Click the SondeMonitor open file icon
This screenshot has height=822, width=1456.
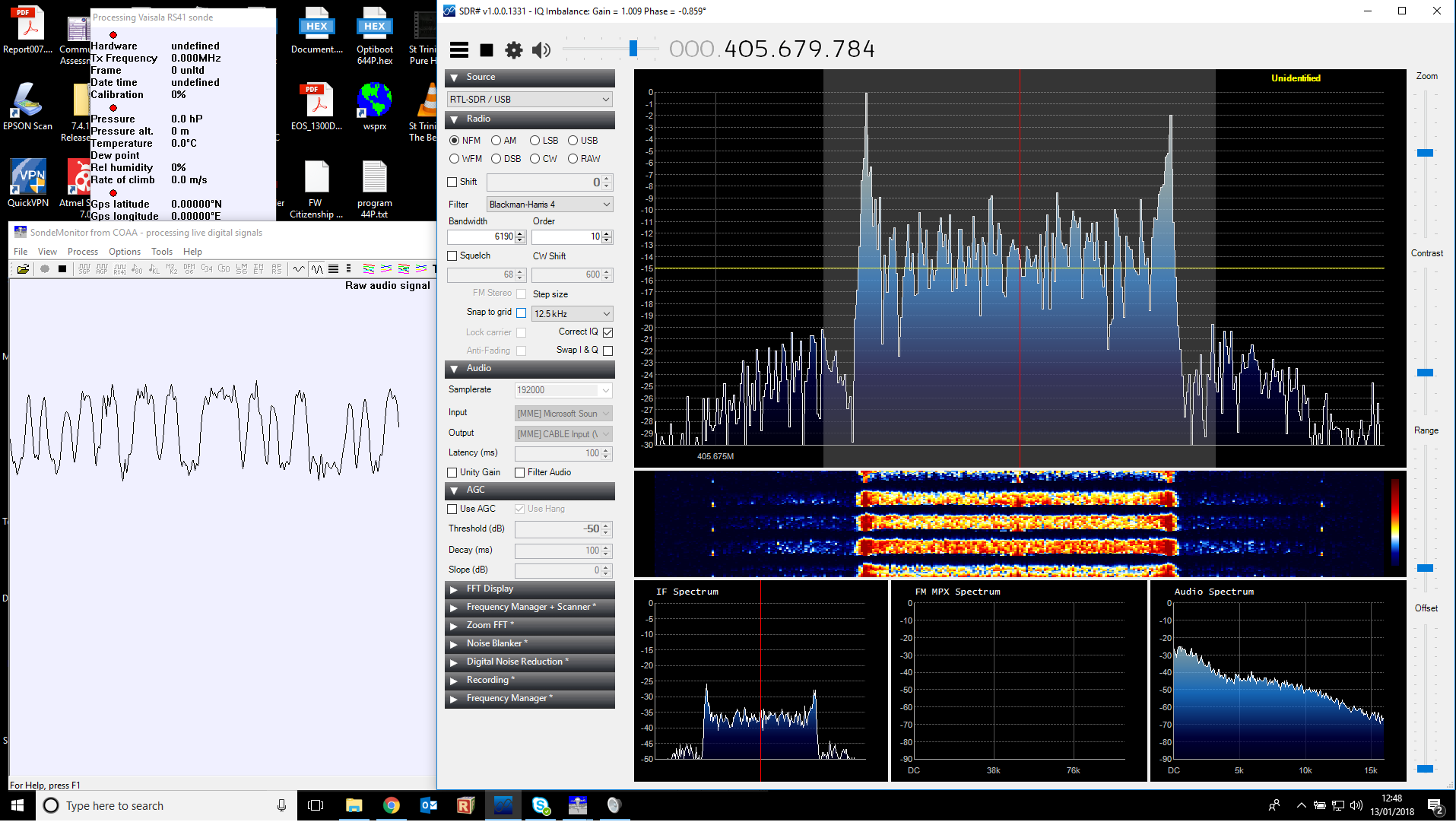coord(23,268)
